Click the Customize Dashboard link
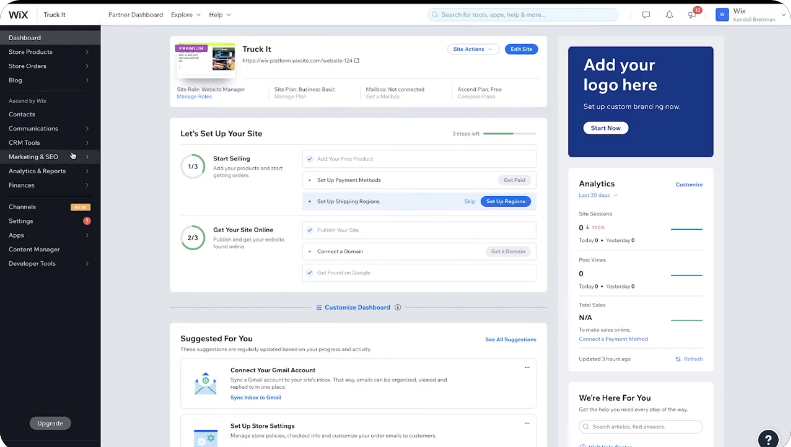 [x=357, y=307]
